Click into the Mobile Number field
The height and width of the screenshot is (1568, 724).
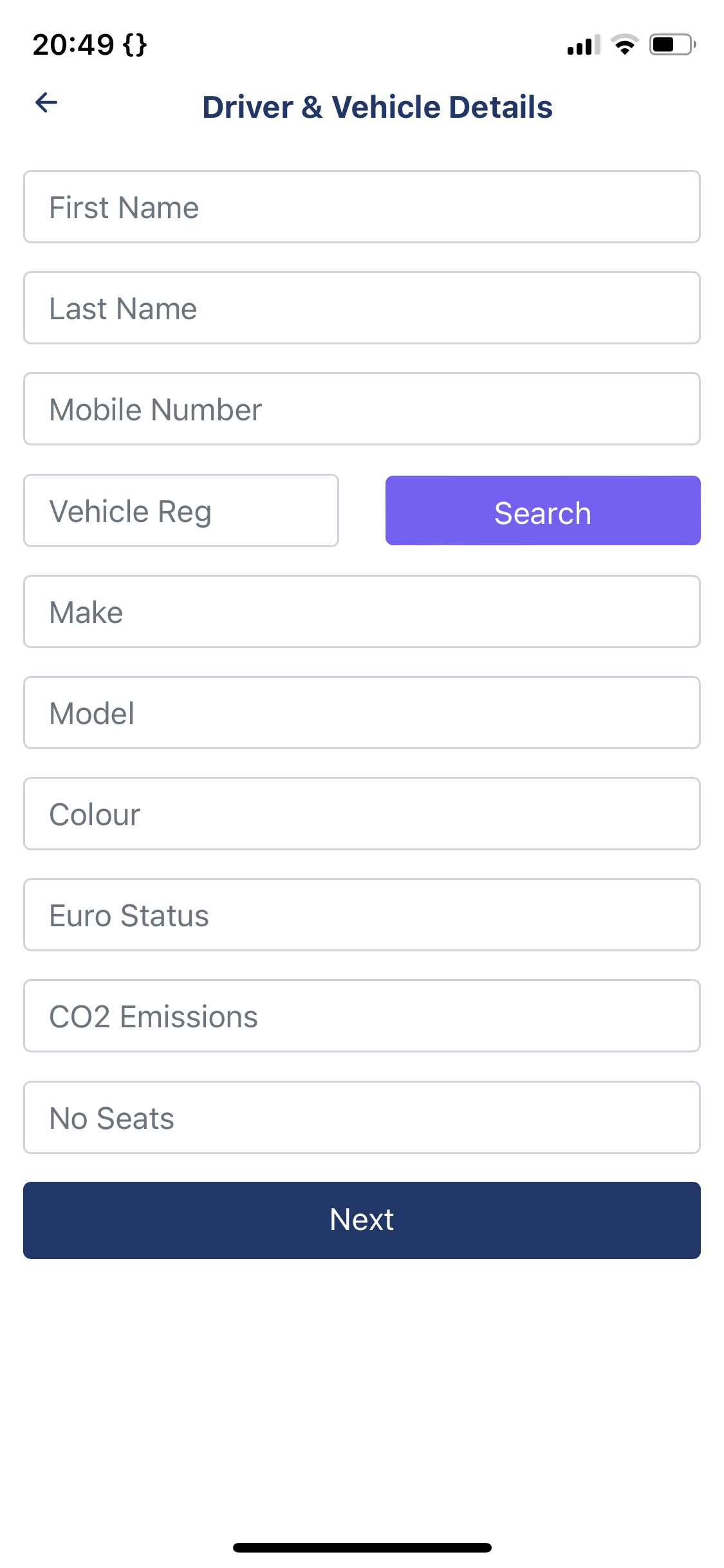[362, 409]
